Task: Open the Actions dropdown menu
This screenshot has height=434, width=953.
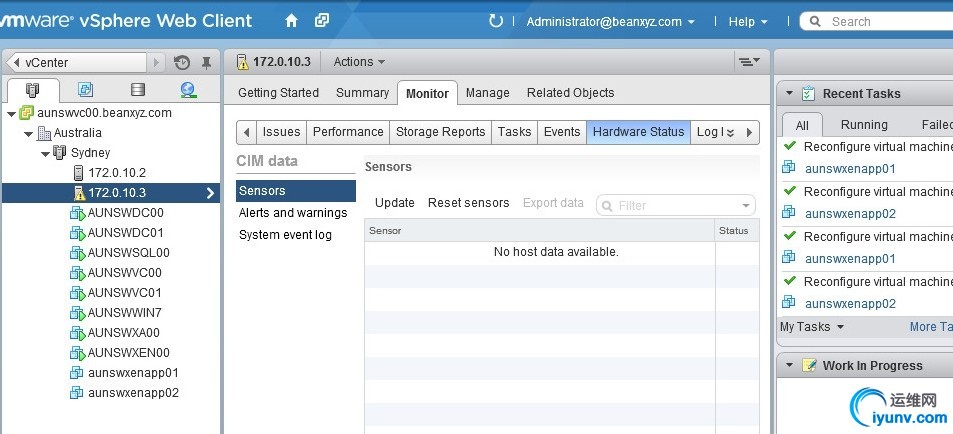Action: pyautogui.click(x=359, y=62)
